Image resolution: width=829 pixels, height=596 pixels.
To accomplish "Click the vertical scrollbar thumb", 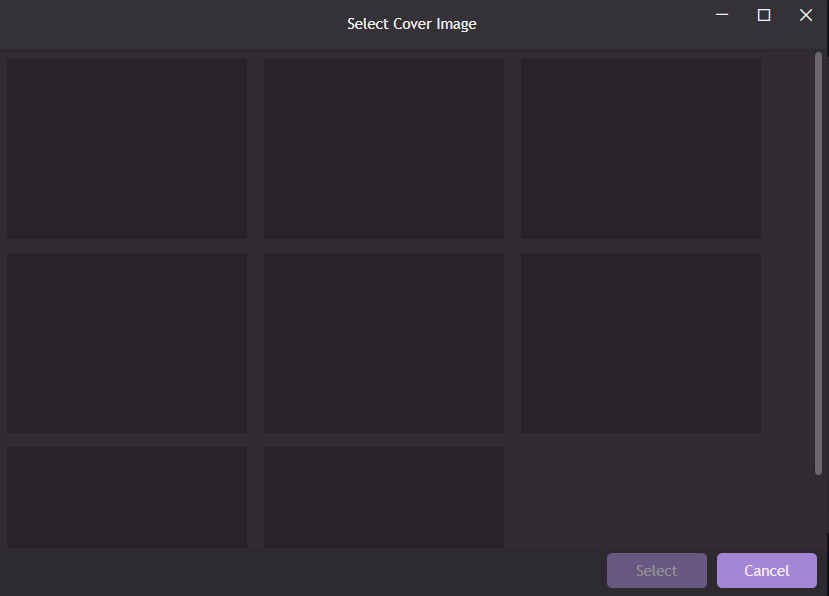I will [818, 263].
